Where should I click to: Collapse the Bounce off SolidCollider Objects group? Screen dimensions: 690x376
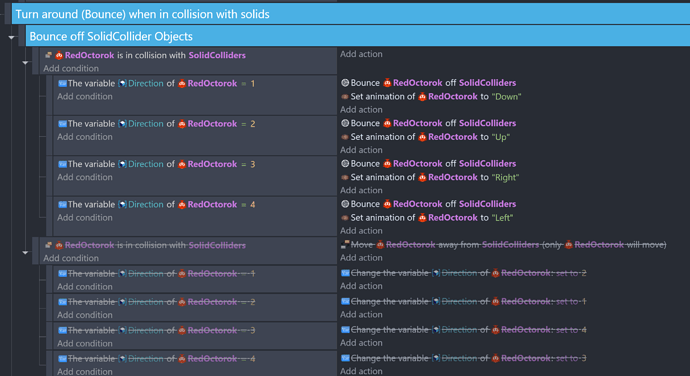point(11,37)
